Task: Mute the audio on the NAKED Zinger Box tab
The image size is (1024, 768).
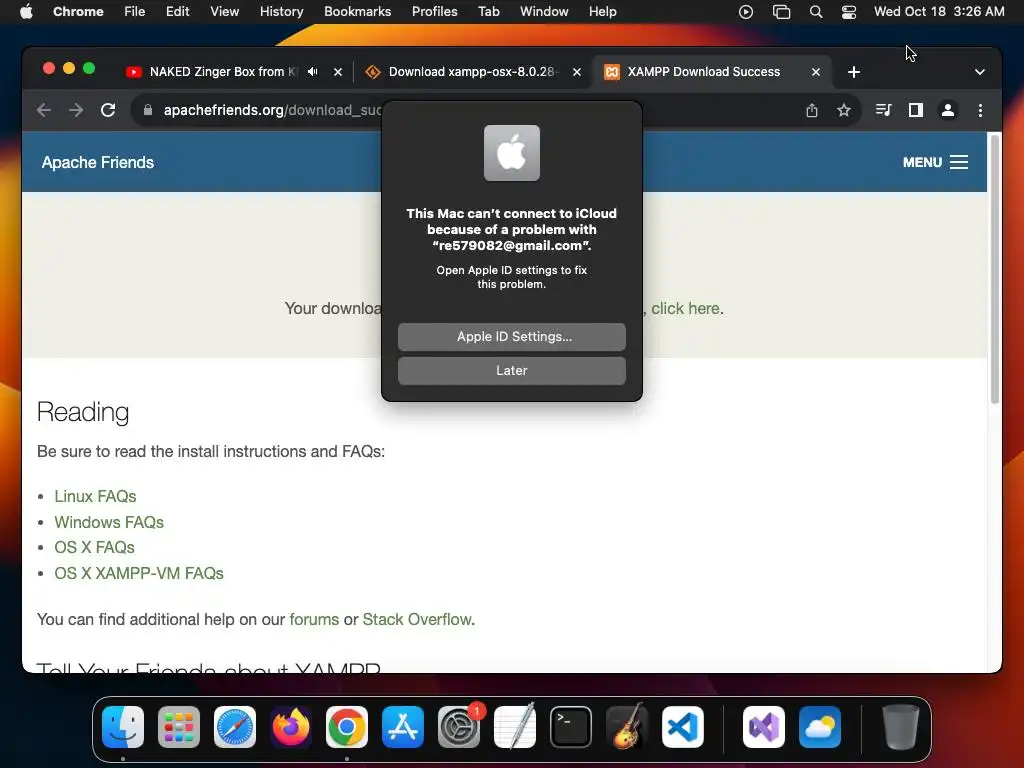Action: tap(313, 72)
